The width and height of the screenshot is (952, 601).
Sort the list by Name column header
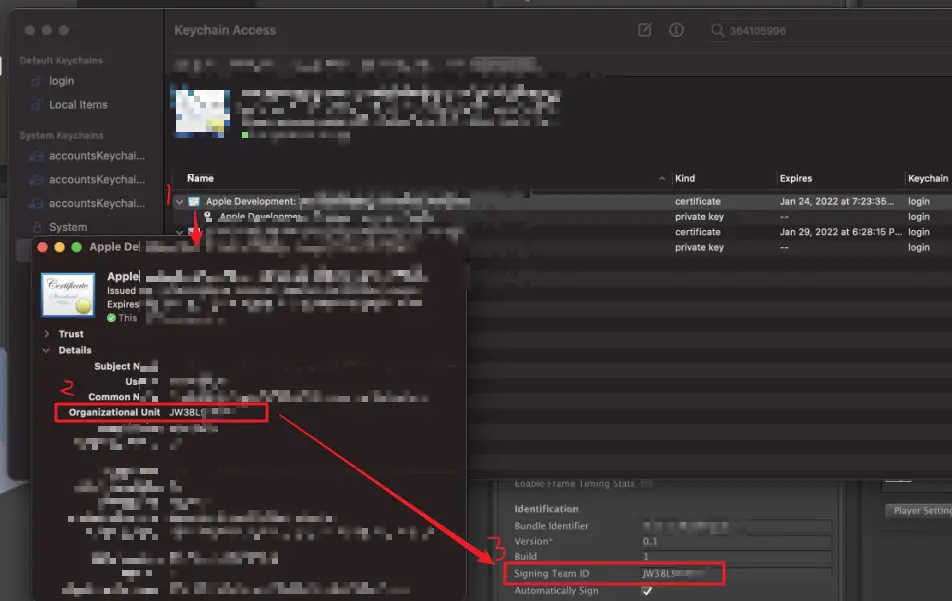[200, 178]
